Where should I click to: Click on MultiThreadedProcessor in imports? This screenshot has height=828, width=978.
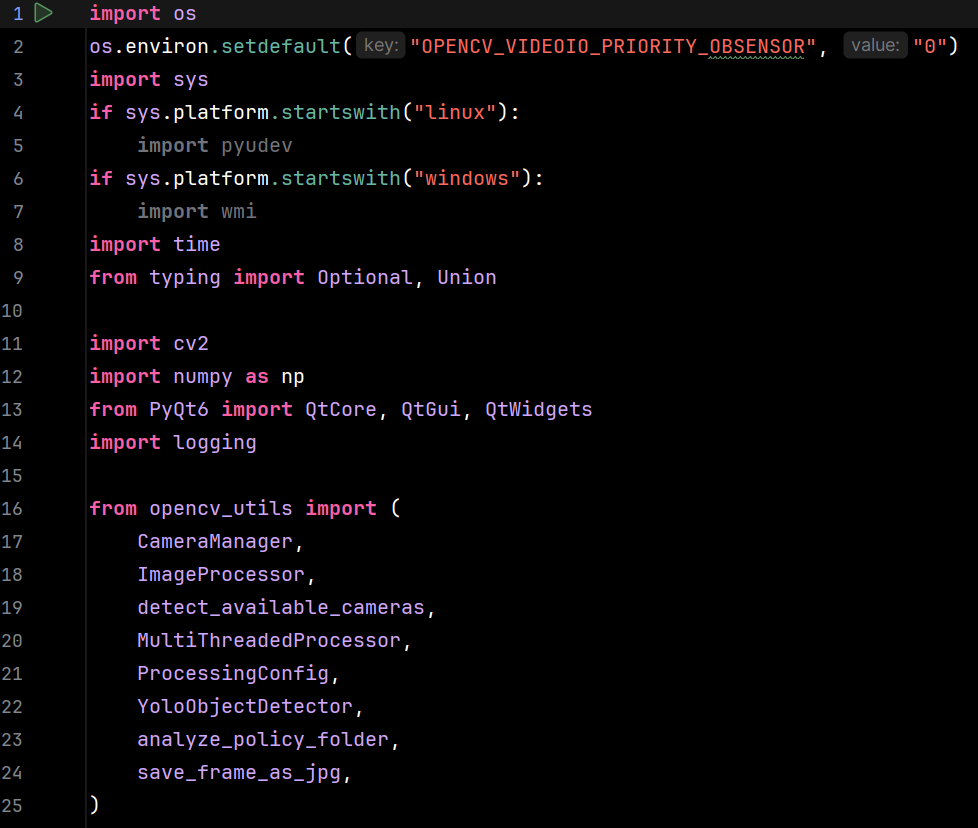[269, 640]
